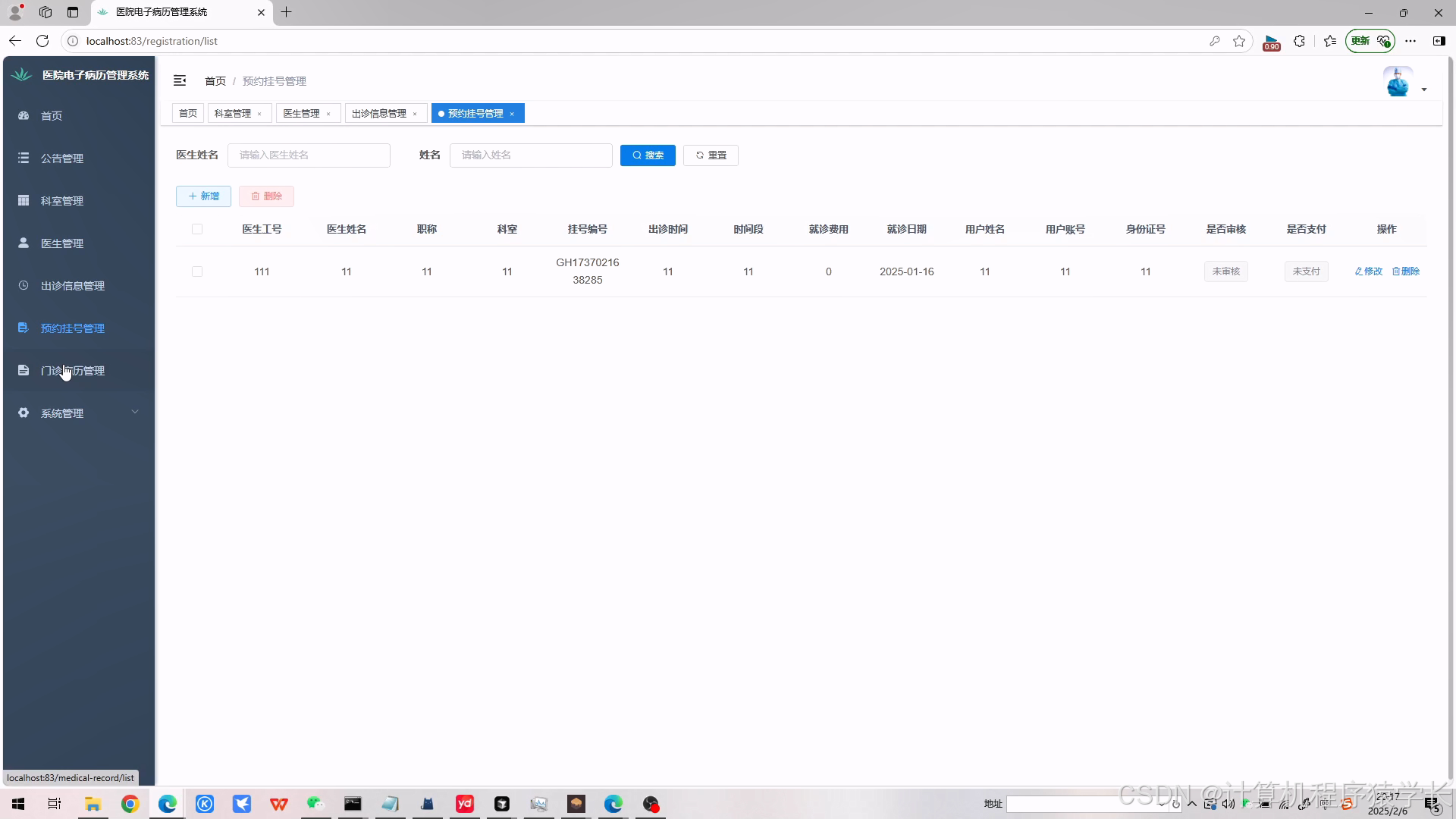
Task: Switch to the 医生管理 page tab
Action: (x=302, y=113)
